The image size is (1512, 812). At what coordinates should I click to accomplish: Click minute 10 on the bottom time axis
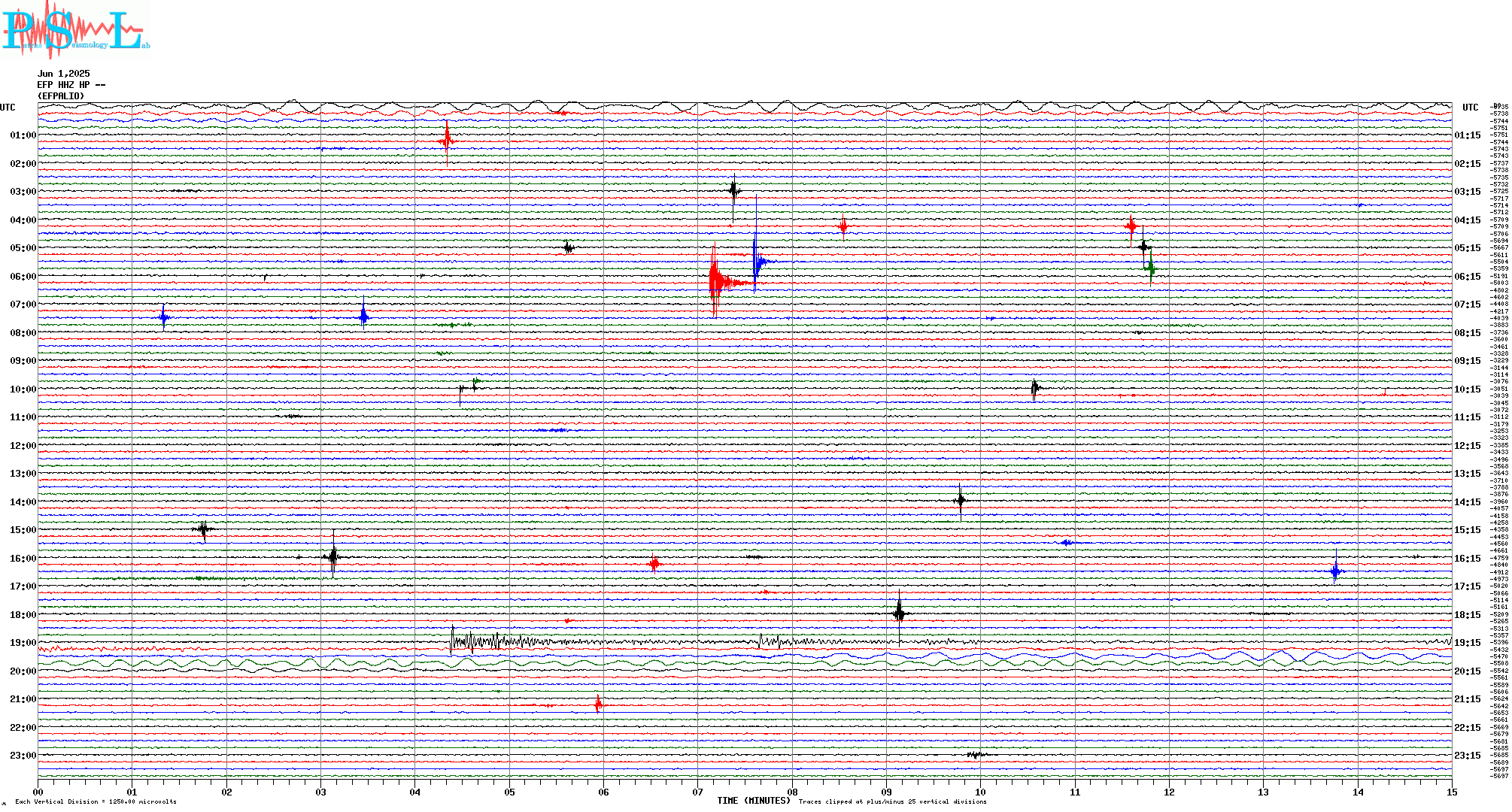(x=981, y=792)
